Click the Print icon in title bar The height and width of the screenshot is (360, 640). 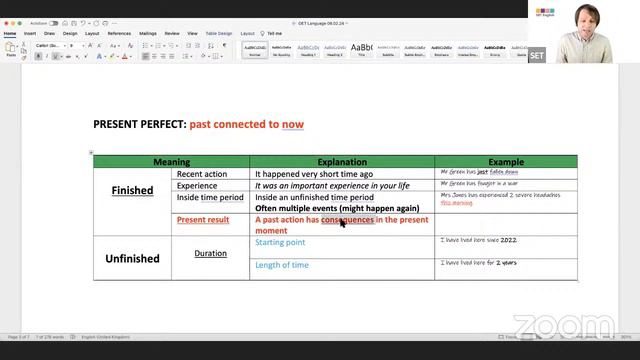[105, 23]
